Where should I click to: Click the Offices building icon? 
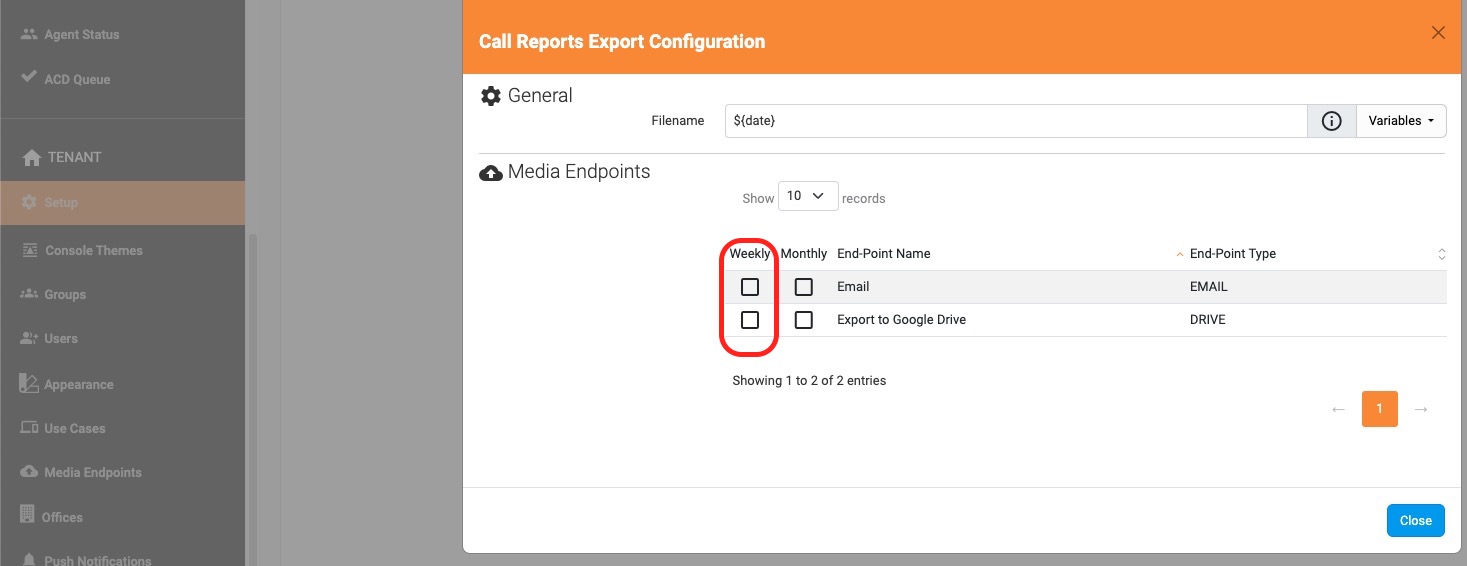28,515
